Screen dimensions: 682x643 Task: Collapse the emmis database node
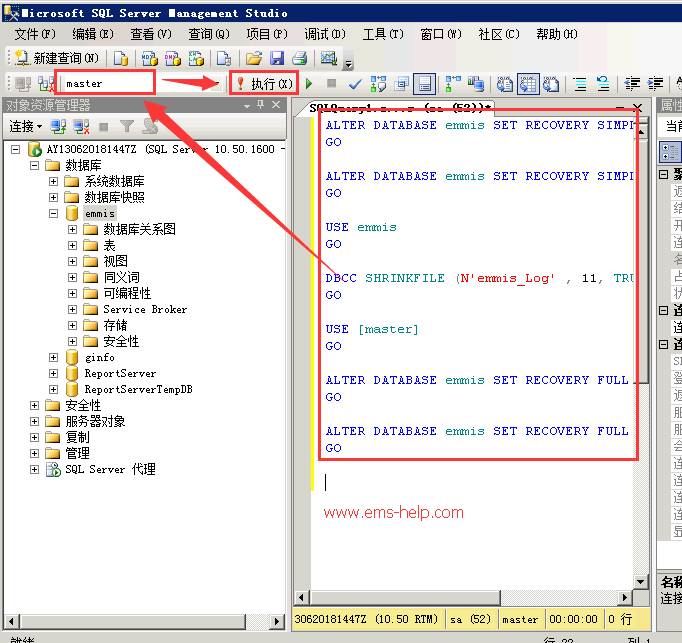pos(53,214)
